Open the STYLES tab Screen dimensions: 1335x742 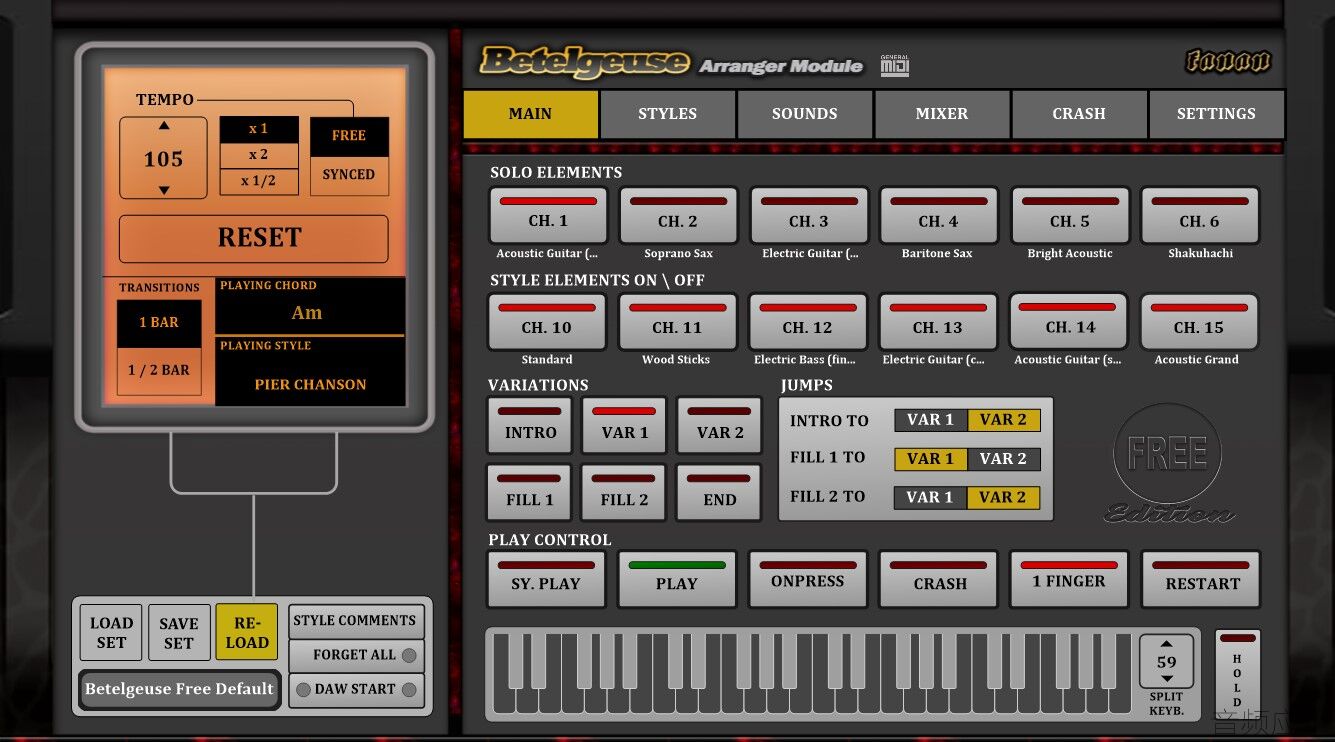tap(667, 114)
